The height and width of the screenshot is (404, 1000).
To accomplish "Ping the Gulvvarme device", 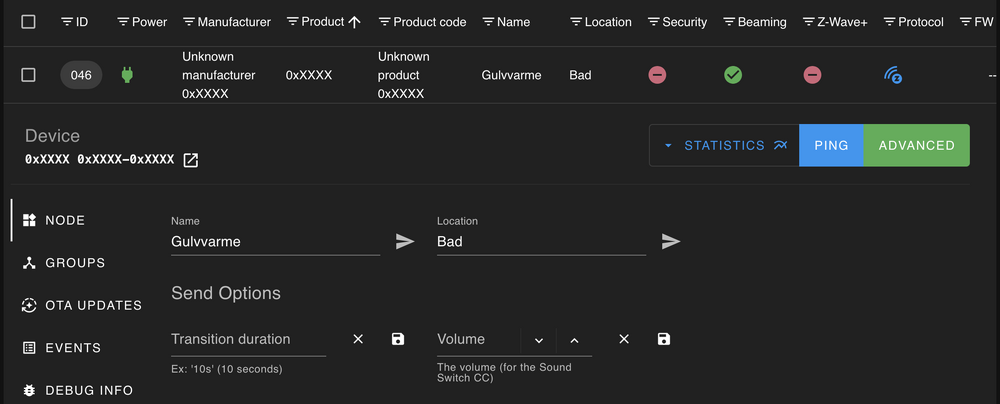I will pyautogui.click(x=831, y=145).
